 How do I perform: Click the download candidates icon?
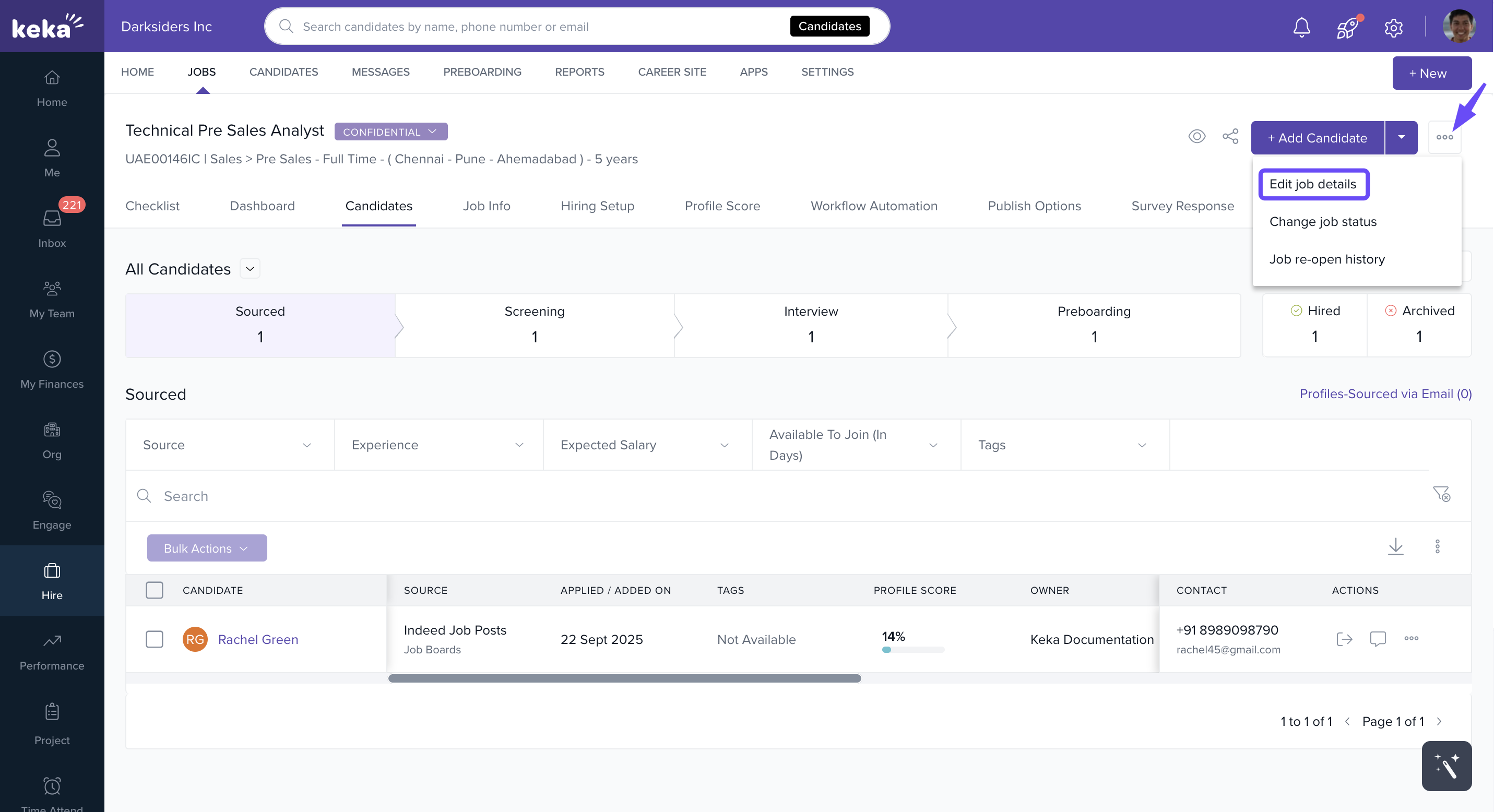1395,546
